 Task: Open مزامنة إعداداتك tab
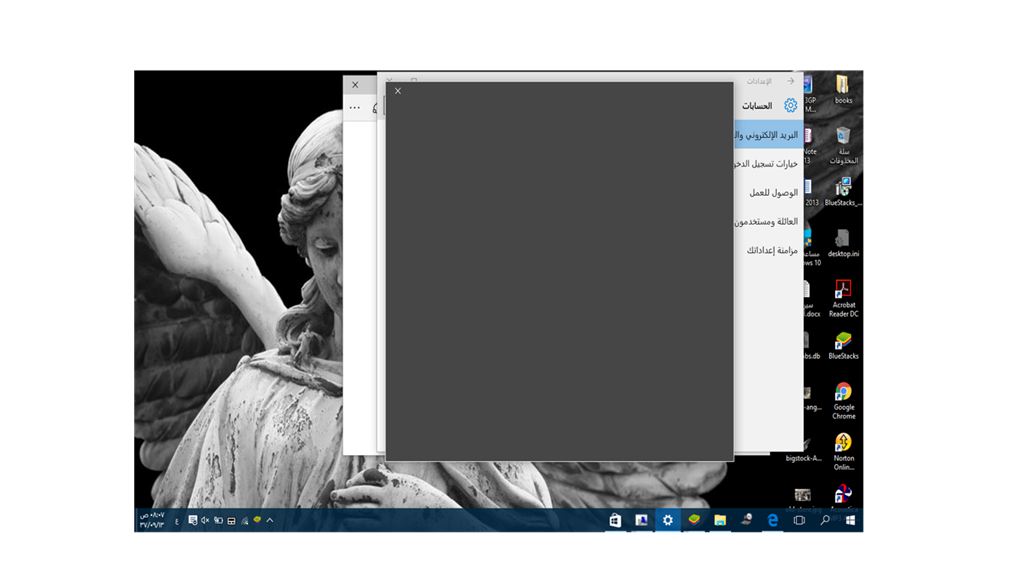(x=768, y=250)
